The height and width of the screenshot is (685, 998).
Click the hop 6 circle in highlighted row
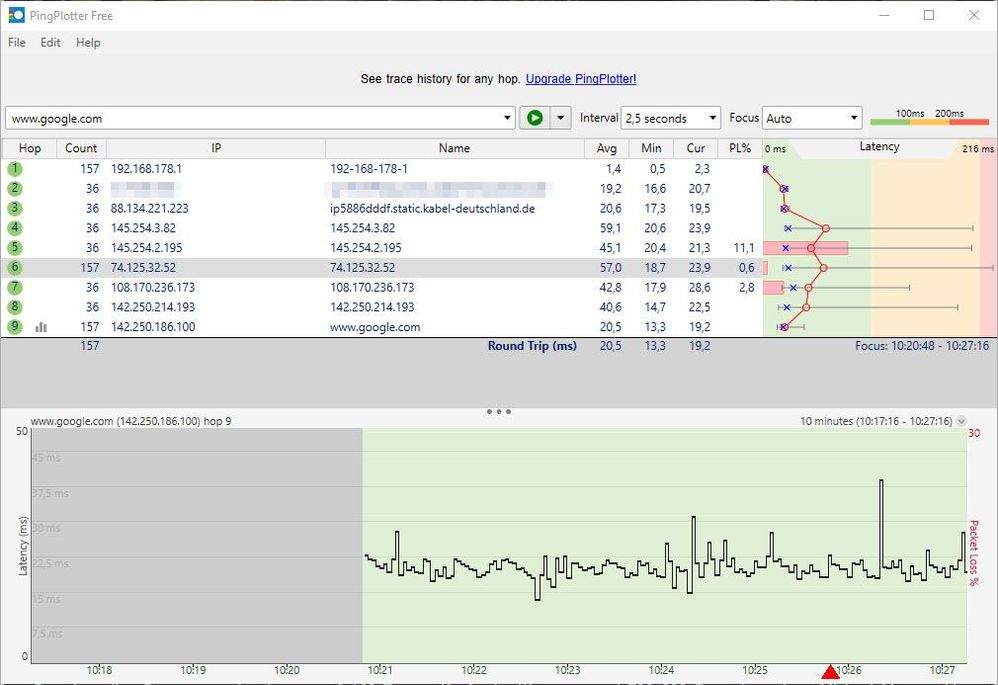point(15,268)
